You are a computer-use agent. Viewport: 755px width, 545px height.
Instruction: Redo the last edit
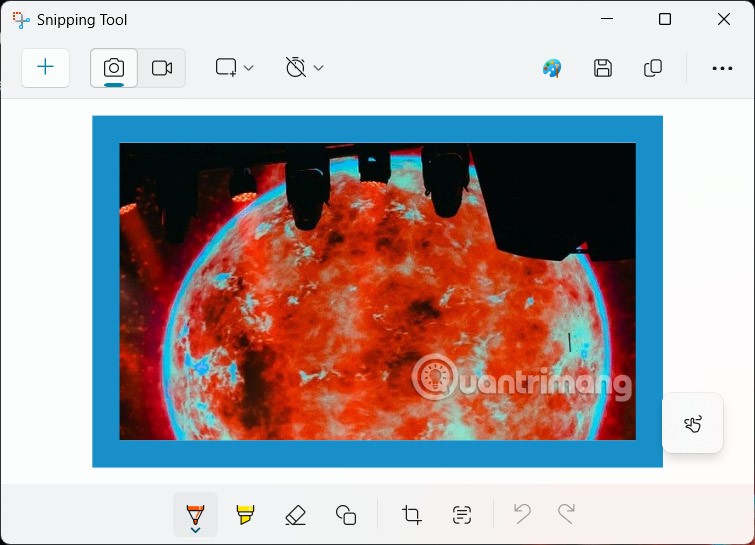[566, 514]
